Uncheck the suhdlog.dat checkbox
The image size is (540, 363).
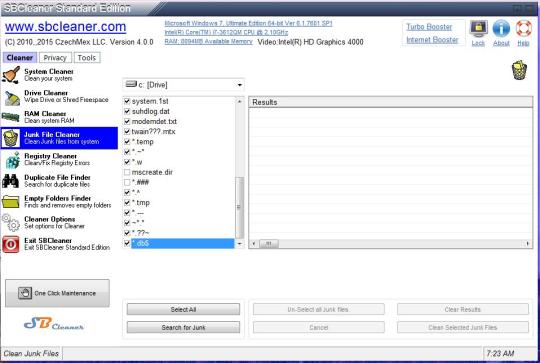[127, 111]
